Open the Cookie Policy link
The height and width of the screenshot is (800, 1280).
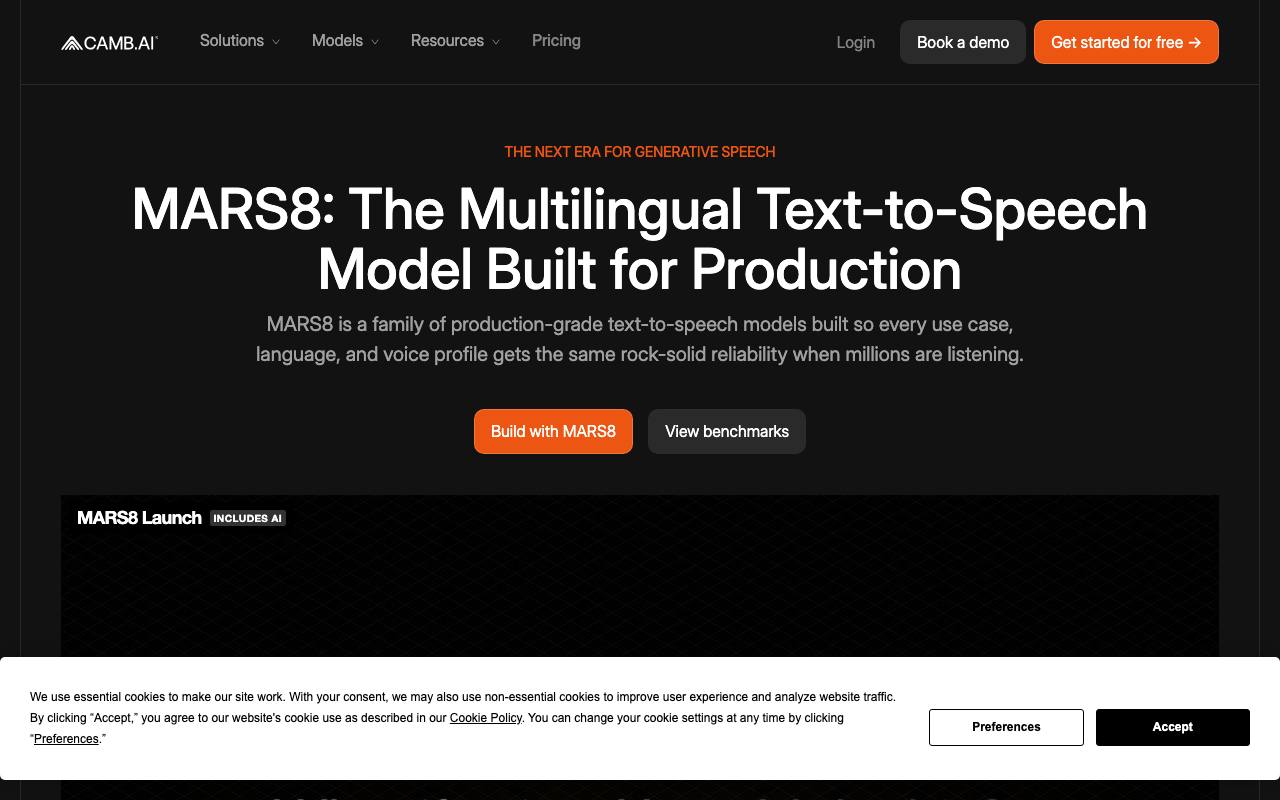[x=486, y=718]
